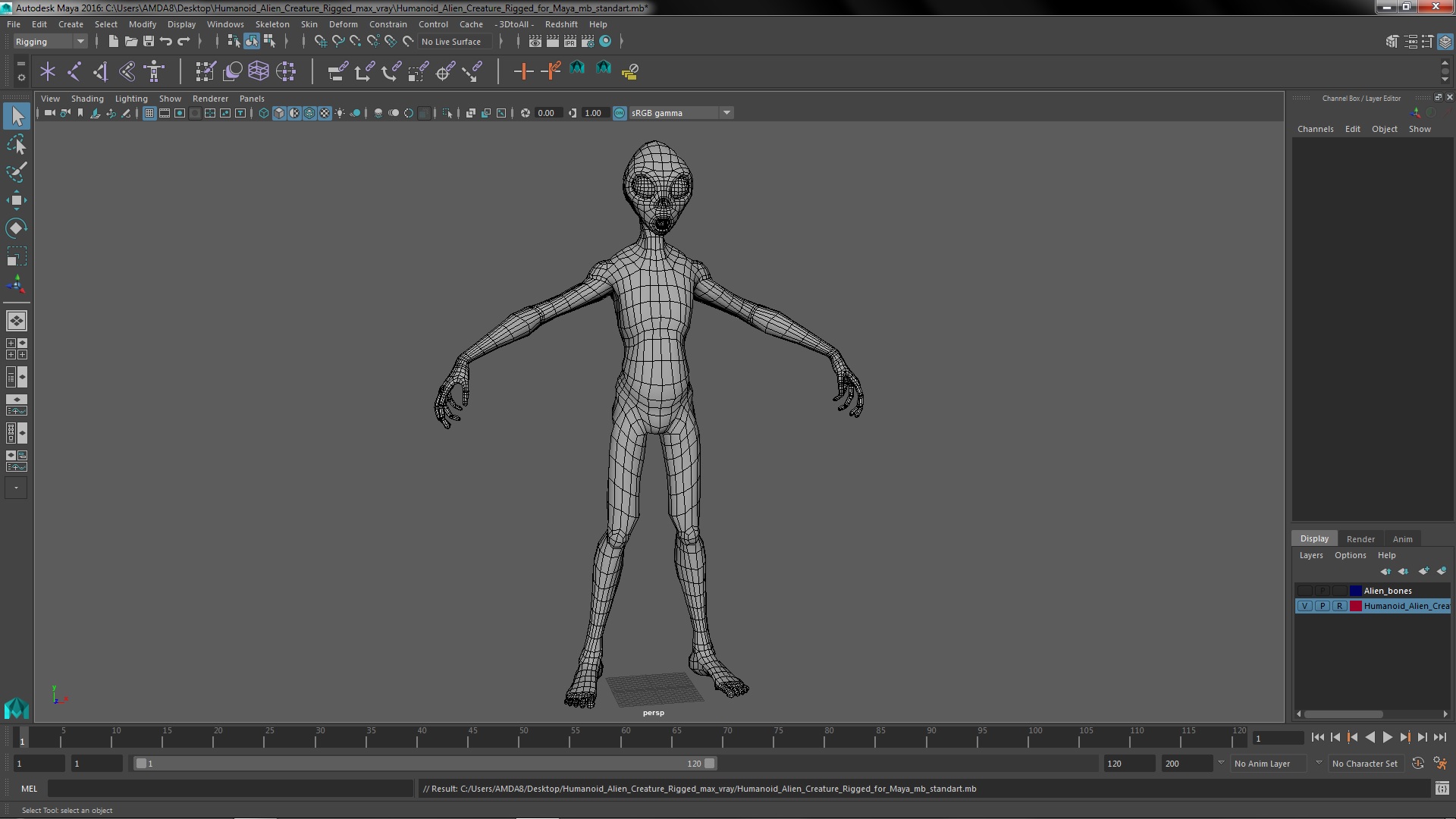
Task: Toggle playback P of Humanoid_Alien_Crea layer
Action: tap(1322, 606)
